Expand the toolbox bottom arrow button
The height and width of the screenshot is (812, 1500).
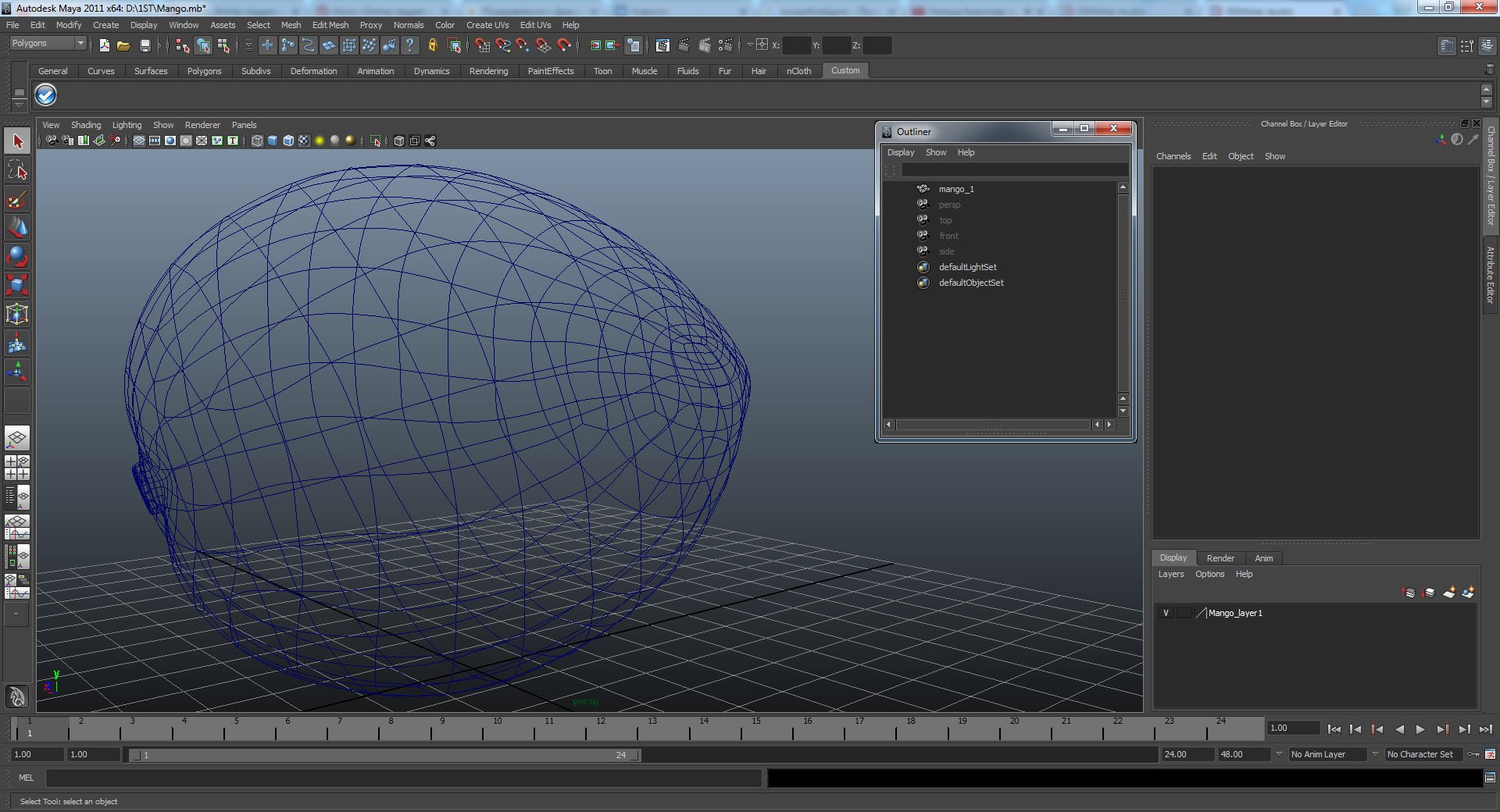(x=17, y=614)
